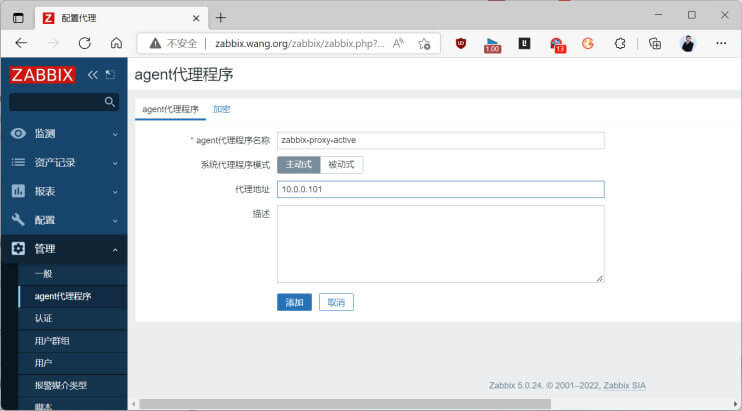This screenshot has width=742, height=411.
Task: Click the sidebar hide icon next to chevrons
Action: (110, 75)
